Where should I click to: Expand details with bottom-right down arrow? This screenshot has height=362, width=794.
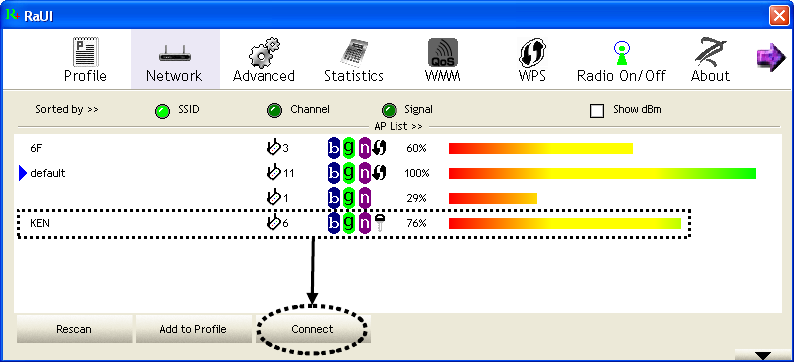(x=763, y=355)
